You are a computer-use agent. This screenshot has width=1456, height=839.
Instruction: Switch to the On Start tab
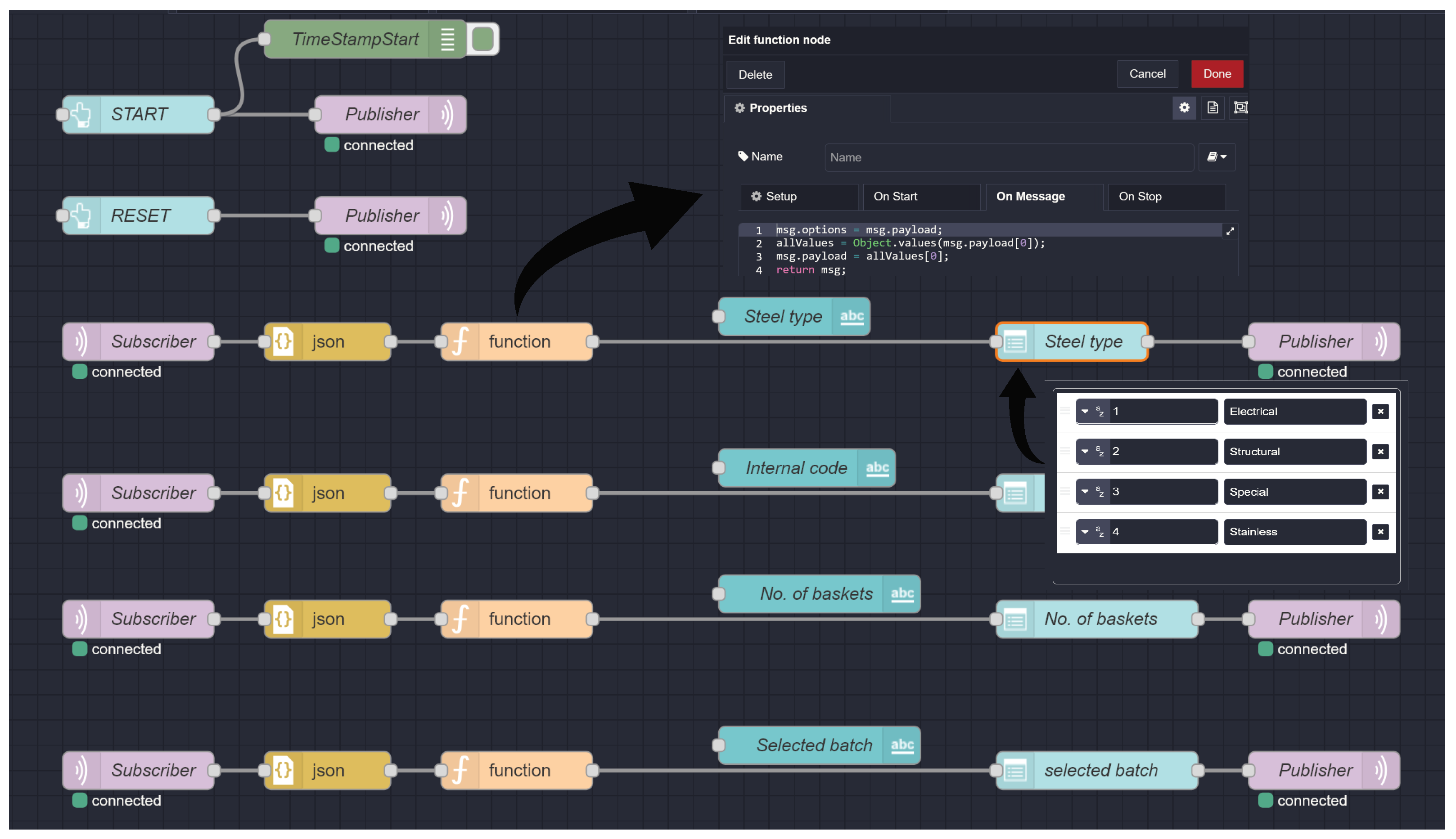920,197
